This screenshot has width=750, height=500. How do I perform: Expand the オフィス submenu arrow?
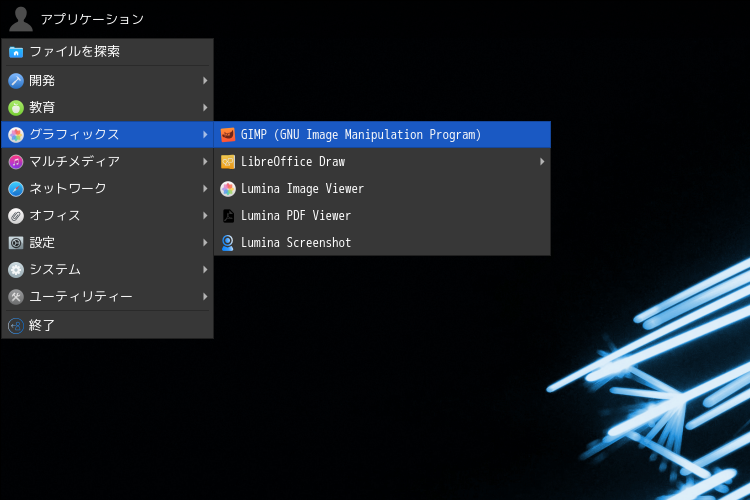pos(205,216)
